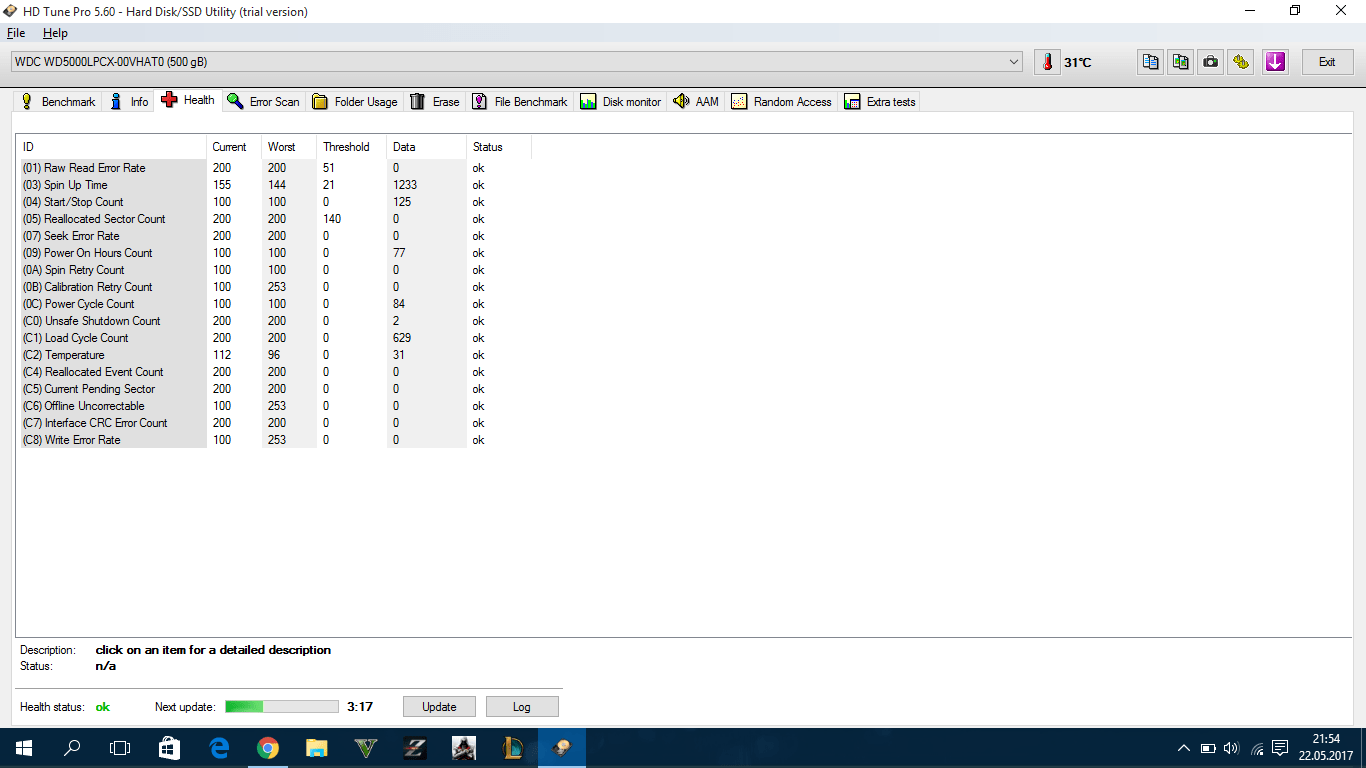Click the data value "1233"
1366x768 pixels.
click(x=405, y=185)
